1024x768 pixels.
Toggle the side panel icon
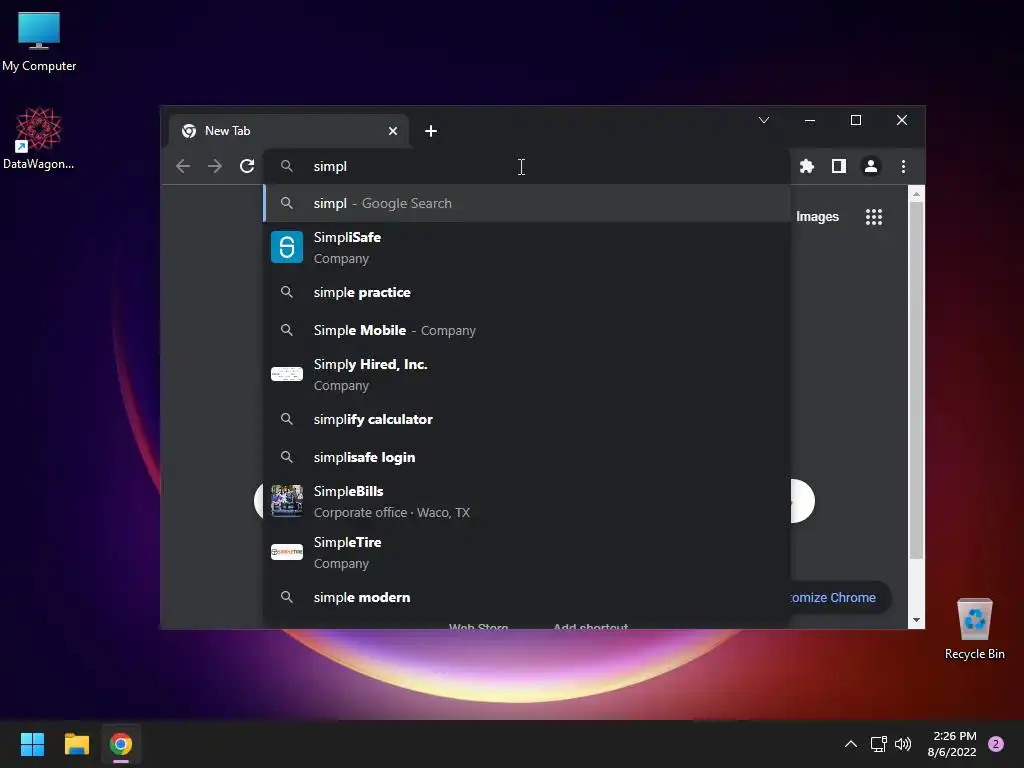(x=839, y=167)
